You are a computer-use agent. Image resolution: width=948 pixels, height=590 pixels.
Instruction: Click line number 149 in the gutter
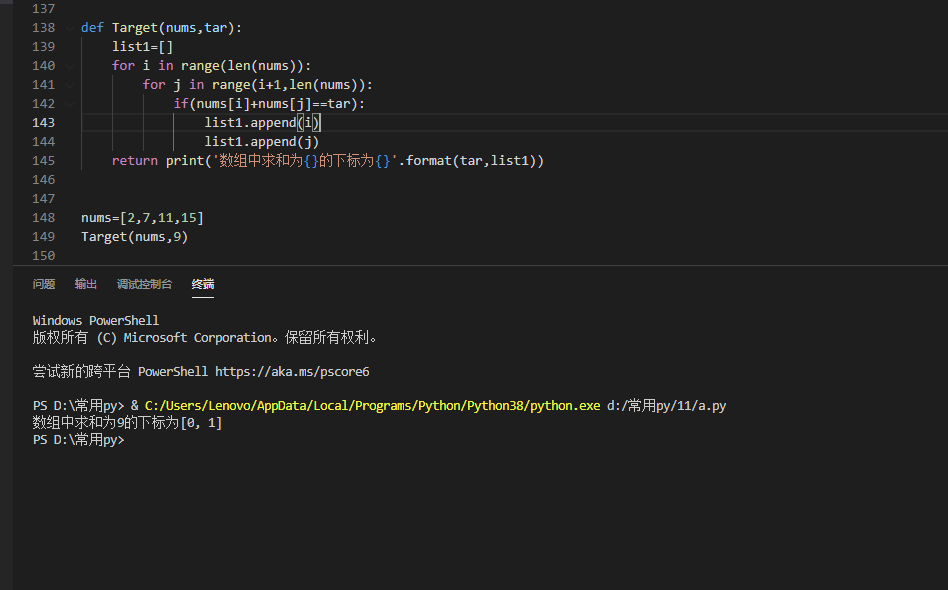tap(44, 237)
